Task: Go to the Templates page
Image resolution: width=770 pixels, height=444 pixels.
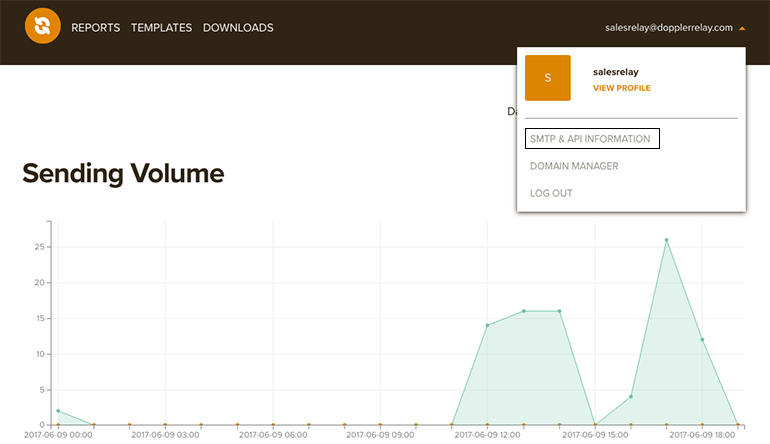Action: [x=161, y=28]
